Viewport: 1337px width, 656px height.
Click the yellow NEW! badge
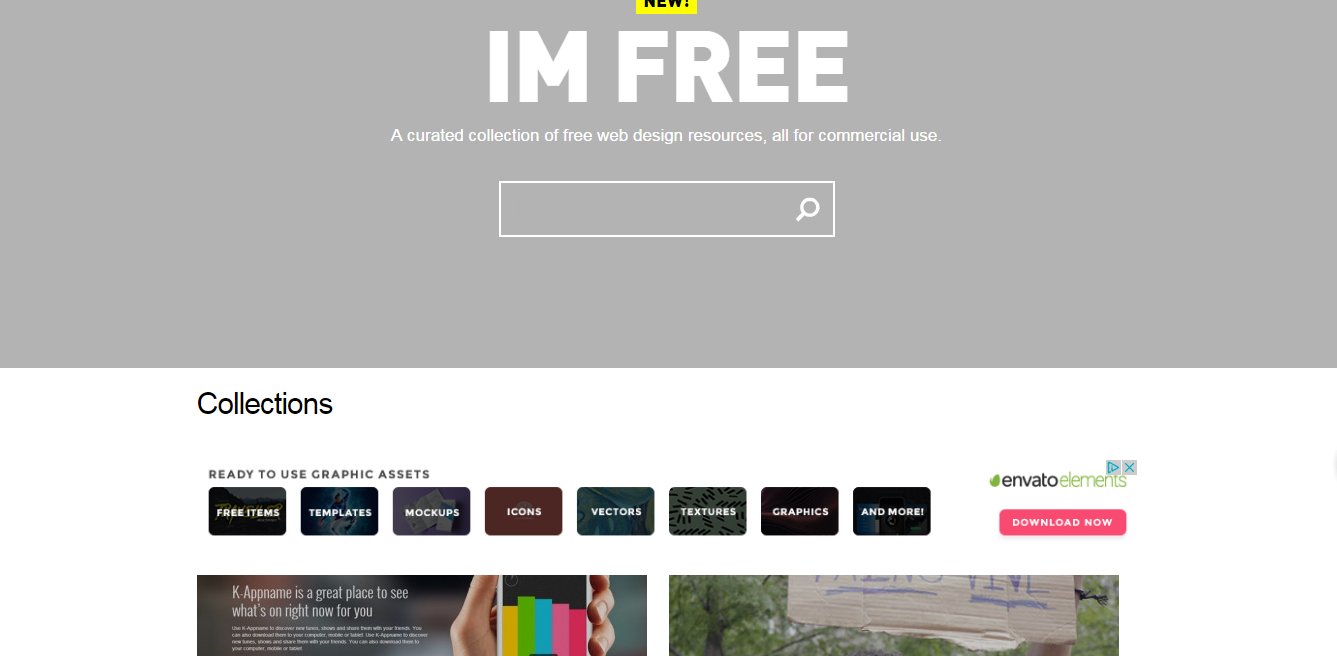[666, 5]
